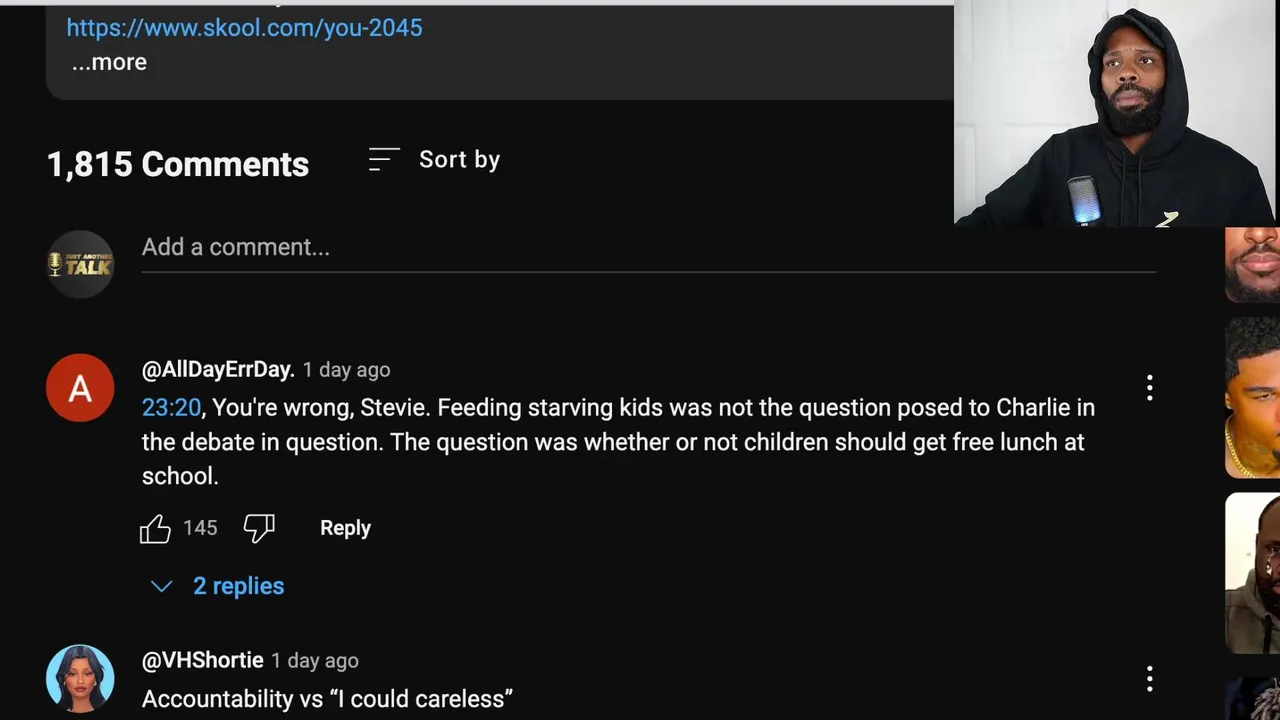This screenshot has height=720, width=1280.
Task: Open the Sort by dropdown
Action: tap(459, 160)
